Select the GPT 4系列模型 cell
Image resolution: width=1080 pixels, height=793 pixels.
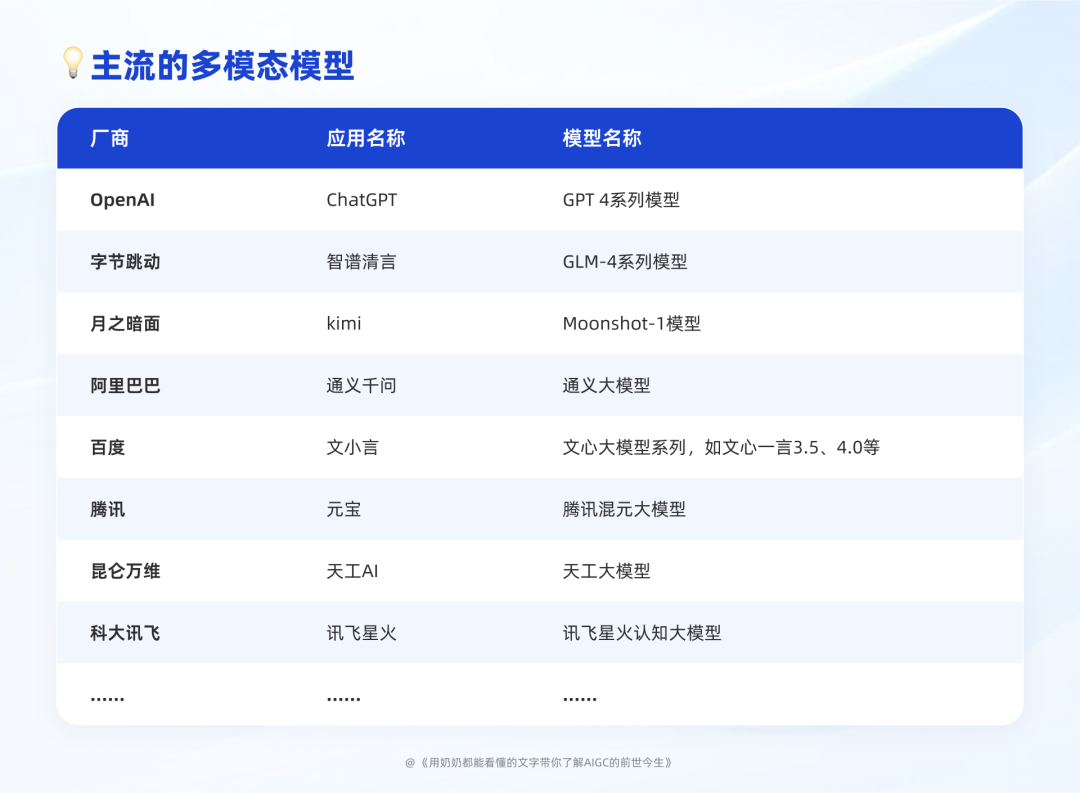click(621, 200)
